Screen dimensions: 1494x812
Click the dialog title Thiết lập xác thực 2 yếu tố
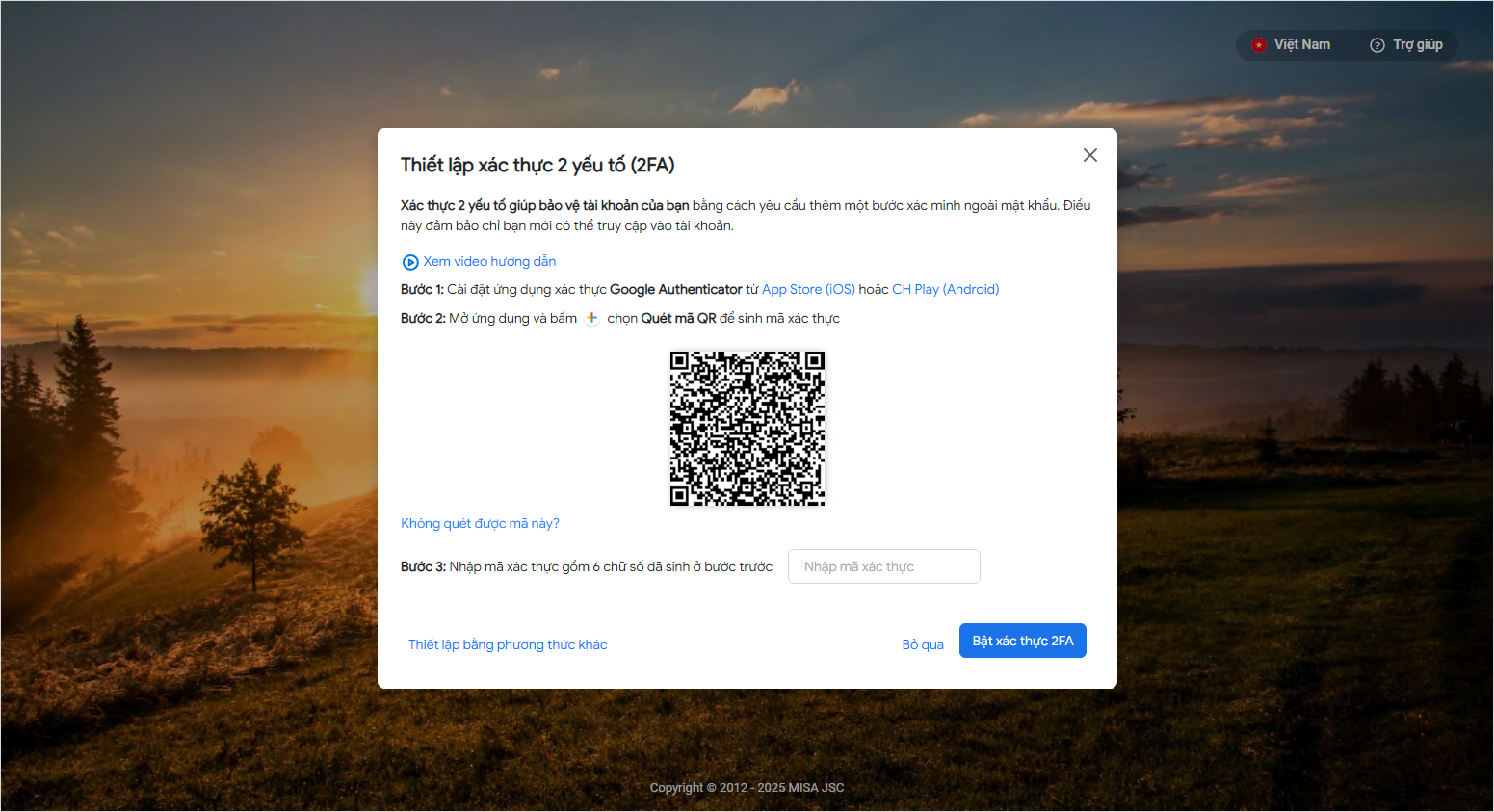537,165
